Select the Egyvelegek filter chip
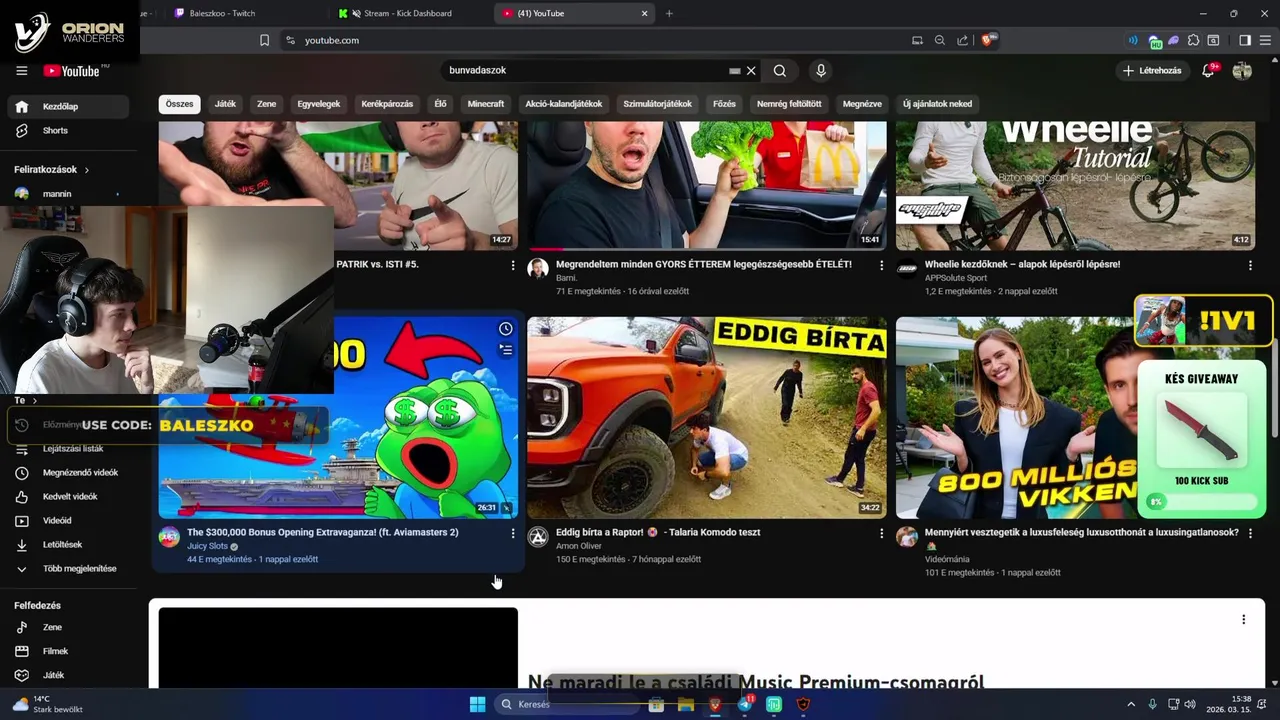Viewport: 1280px width, 720px height. point(318,104)
